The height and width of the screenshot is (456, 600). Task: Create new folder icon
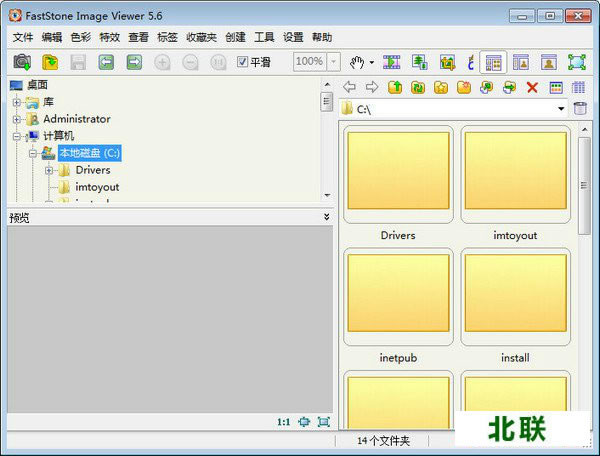tap(464, 87)
